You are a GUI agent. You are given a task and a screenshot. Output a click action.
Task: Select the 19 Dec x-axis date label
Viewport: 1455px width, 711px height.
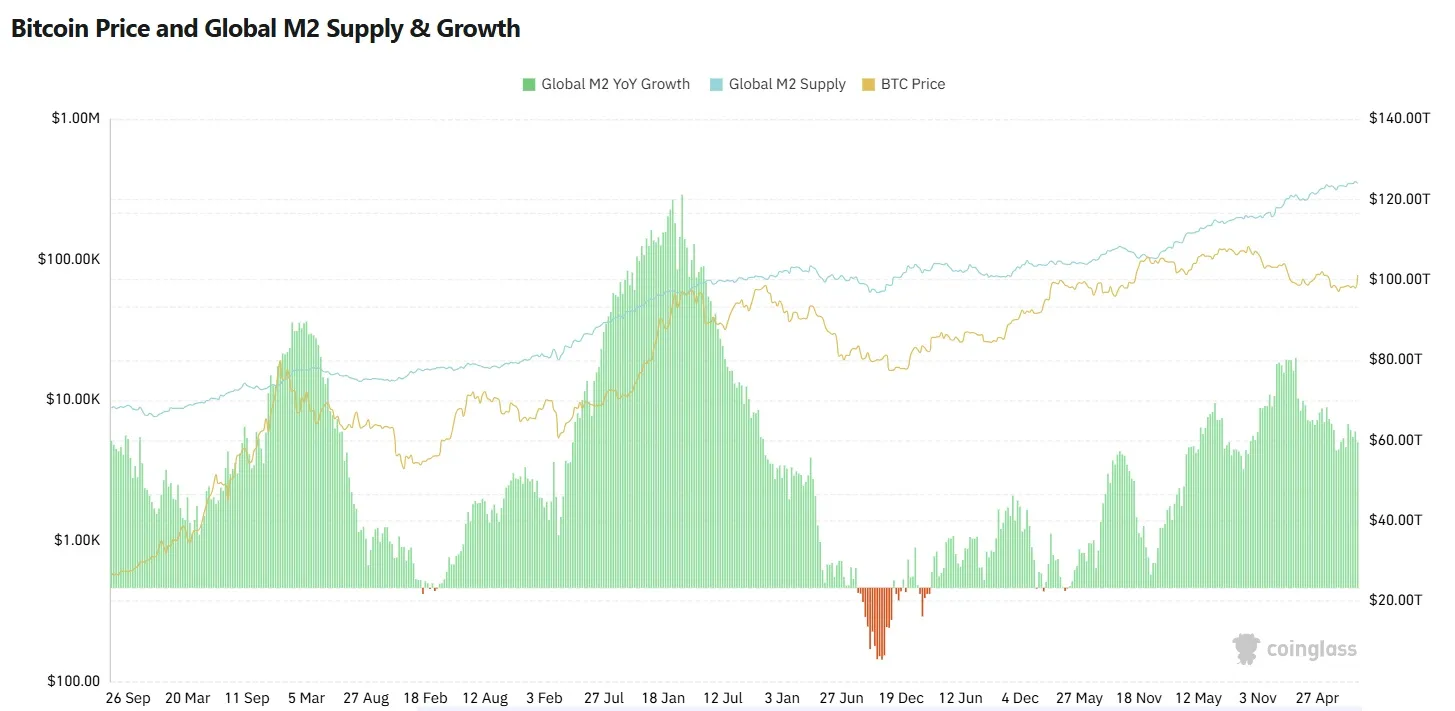click(x=900, y=698)
